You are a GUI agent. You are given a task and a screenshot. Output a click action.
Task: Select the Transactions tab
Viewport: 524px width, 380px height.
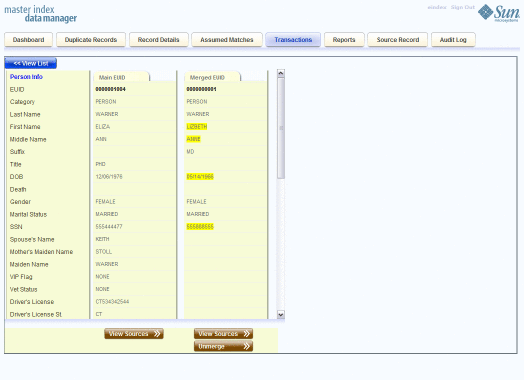(x=293, y=40)
